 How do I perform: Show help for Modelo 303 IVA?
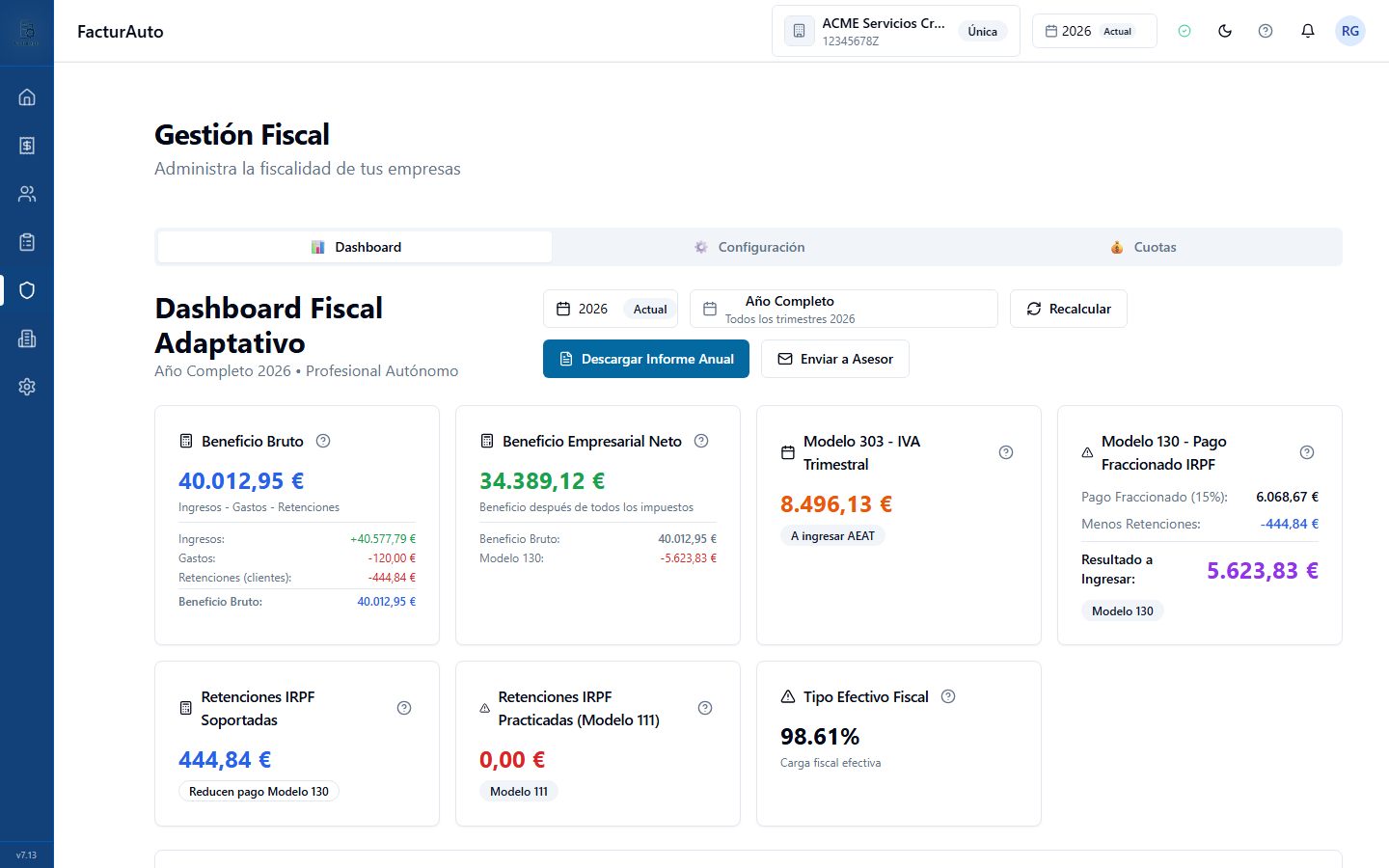[x=1006, y=452]
